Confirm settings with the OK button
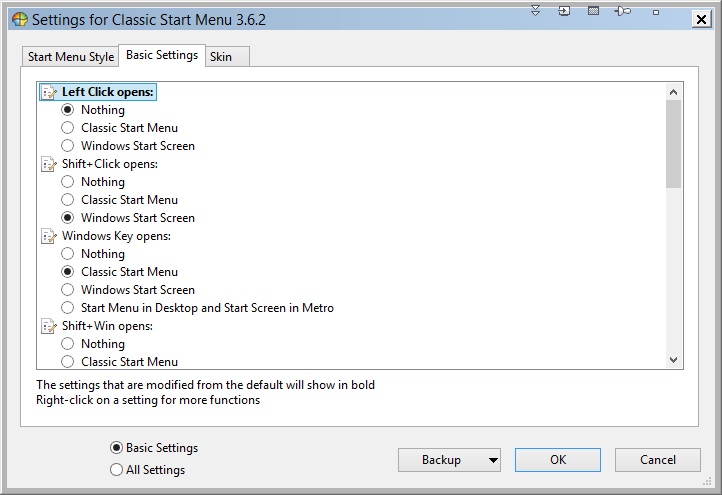722x495 pixels. coord(558,460)
